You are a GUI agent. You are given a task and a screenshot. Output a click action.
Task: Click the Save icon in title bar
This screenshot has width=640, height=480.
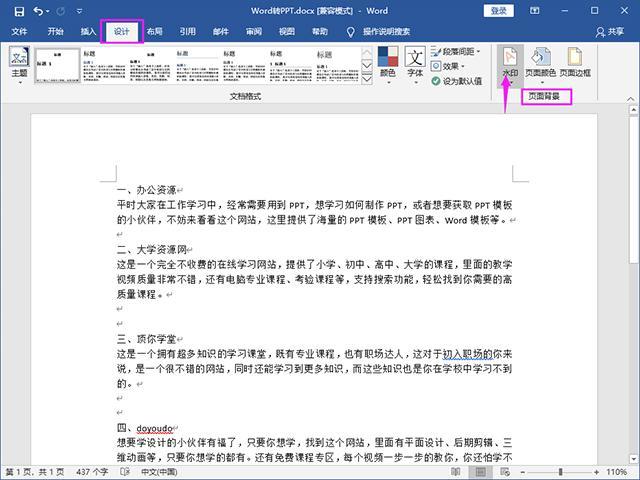pos(19,11)
